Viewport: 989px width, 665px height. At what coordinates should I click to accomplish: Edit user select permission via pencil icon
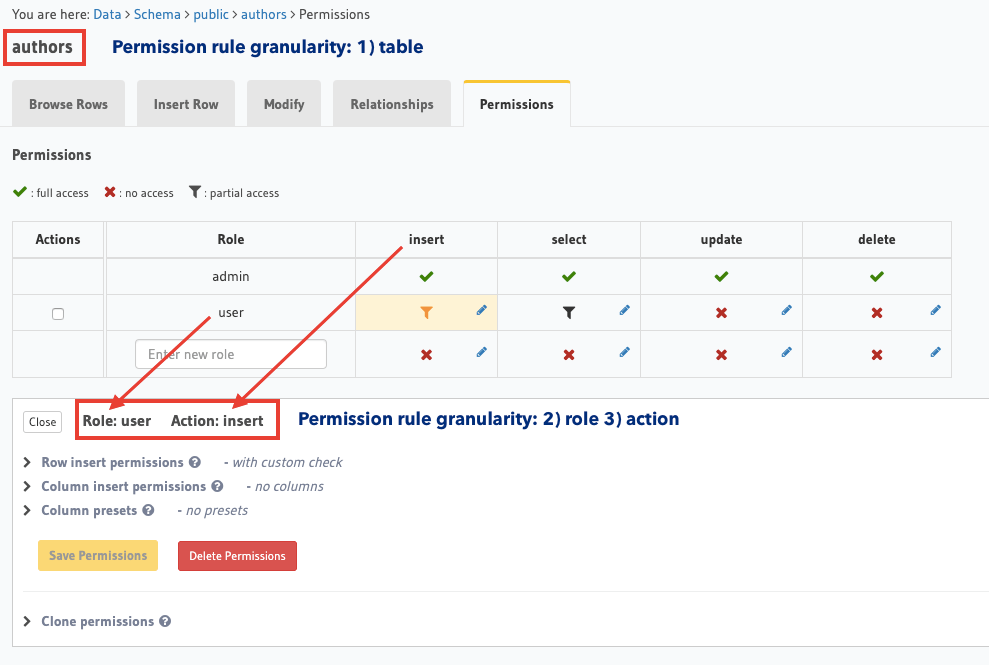(625, 311)
